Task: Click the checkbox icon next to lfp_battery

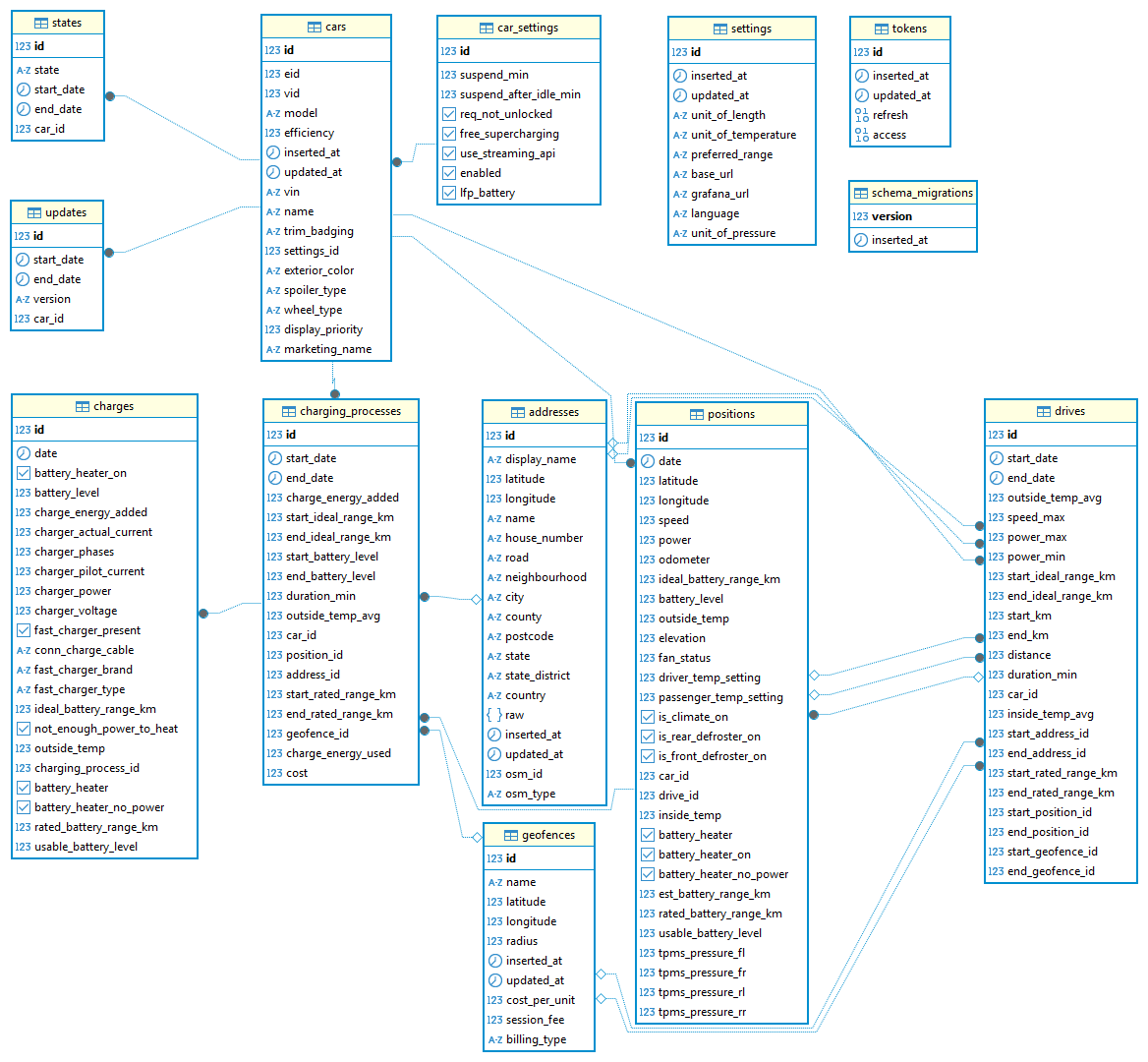Action: pyautogui.click(x=449, y=193)
